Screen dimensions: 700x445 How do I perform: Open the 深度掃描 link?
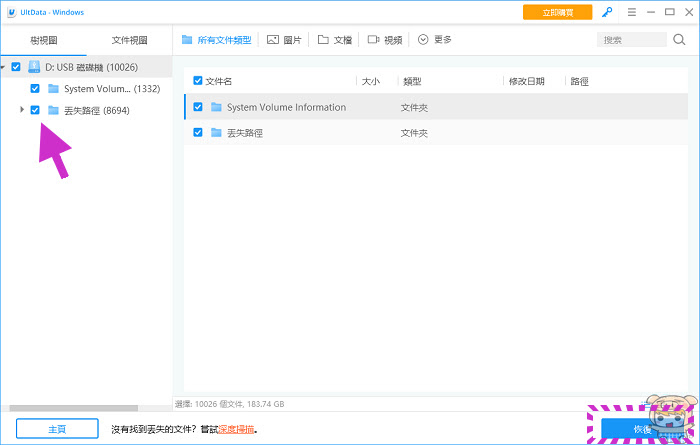point(236,429)
